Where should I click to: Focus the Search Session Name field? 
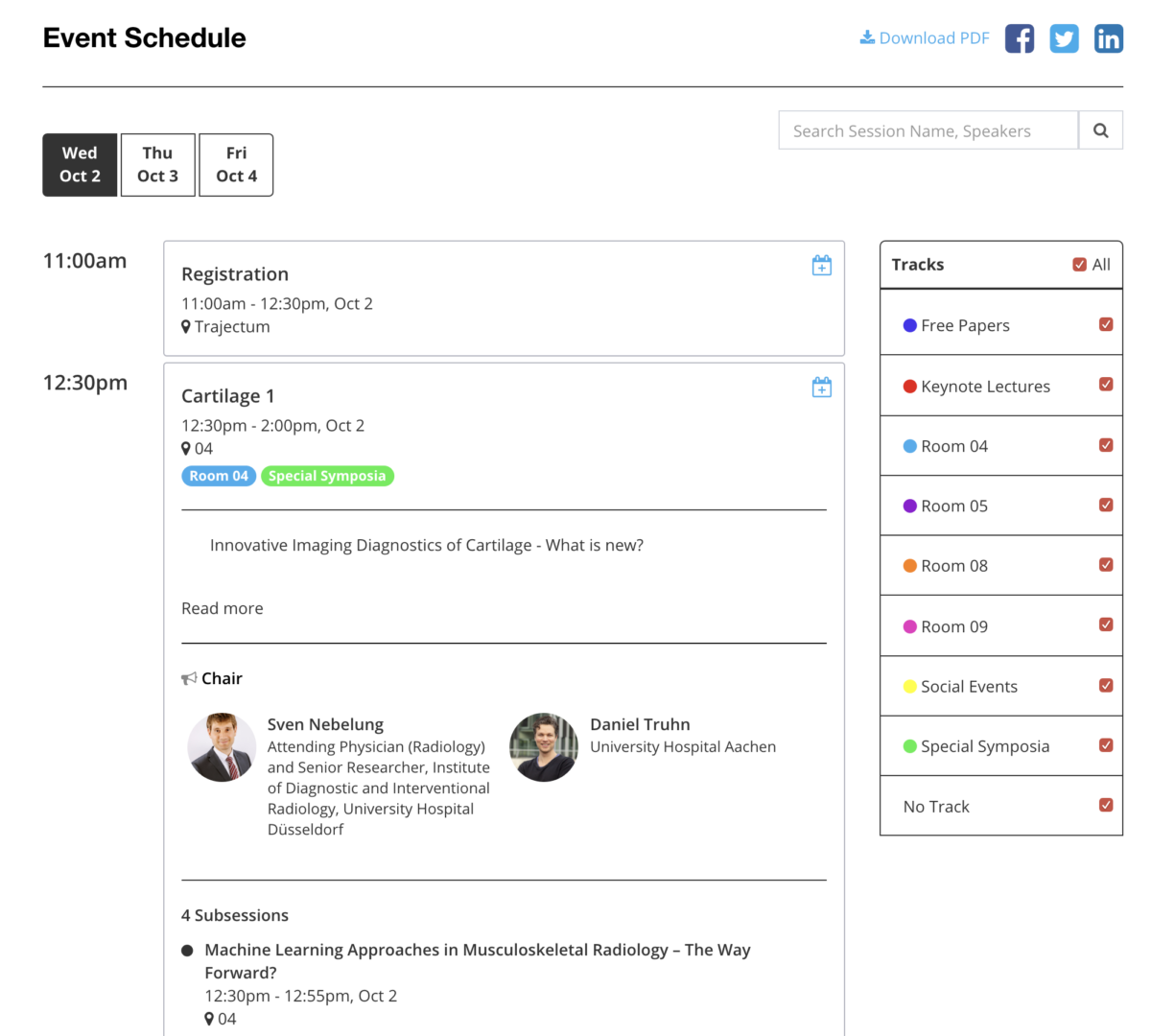pyautogui.click(x=928, y=130)
